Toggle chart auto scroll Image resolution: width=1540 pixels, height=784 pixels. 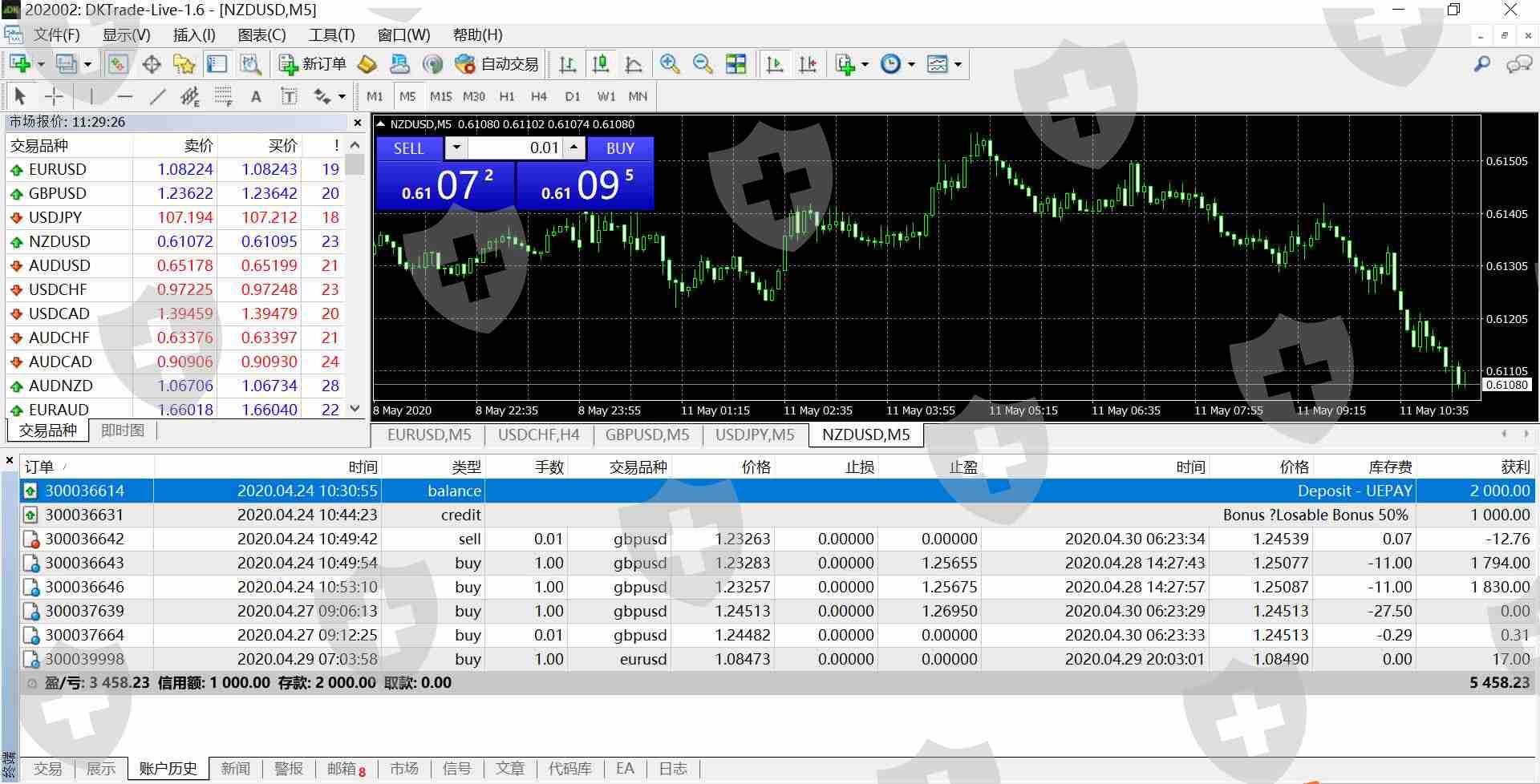coord(775,64)
